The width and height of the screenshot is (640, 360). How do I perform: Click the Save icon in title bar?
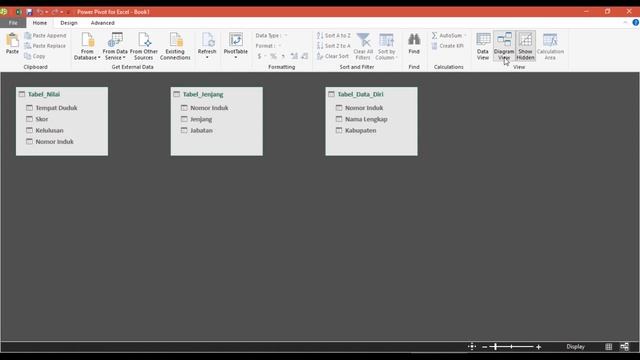pyautogui.click(x=29, y=12)
